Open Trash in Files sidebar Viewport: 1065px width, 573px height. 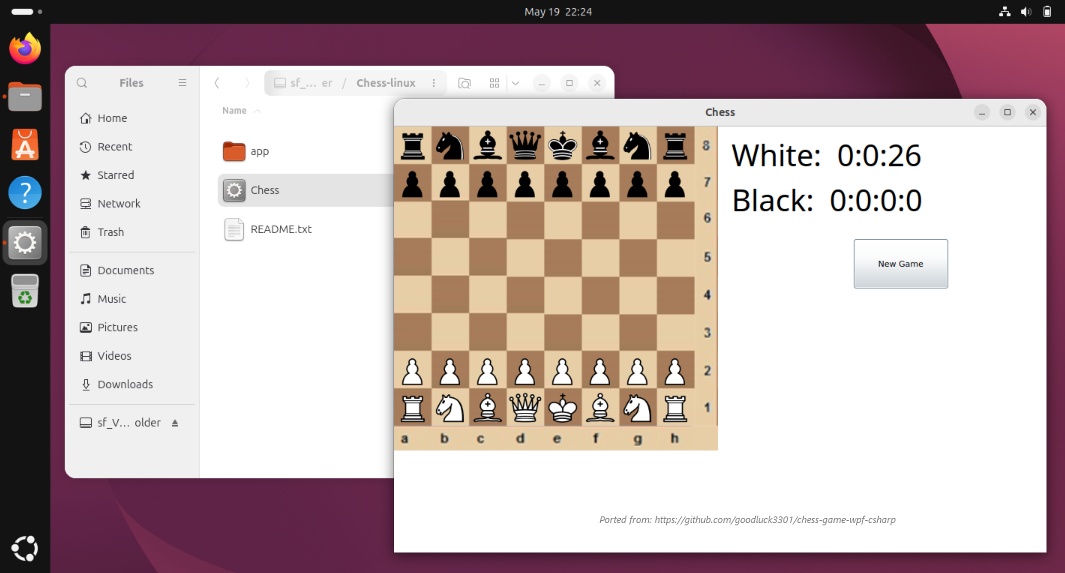point(132,232)
